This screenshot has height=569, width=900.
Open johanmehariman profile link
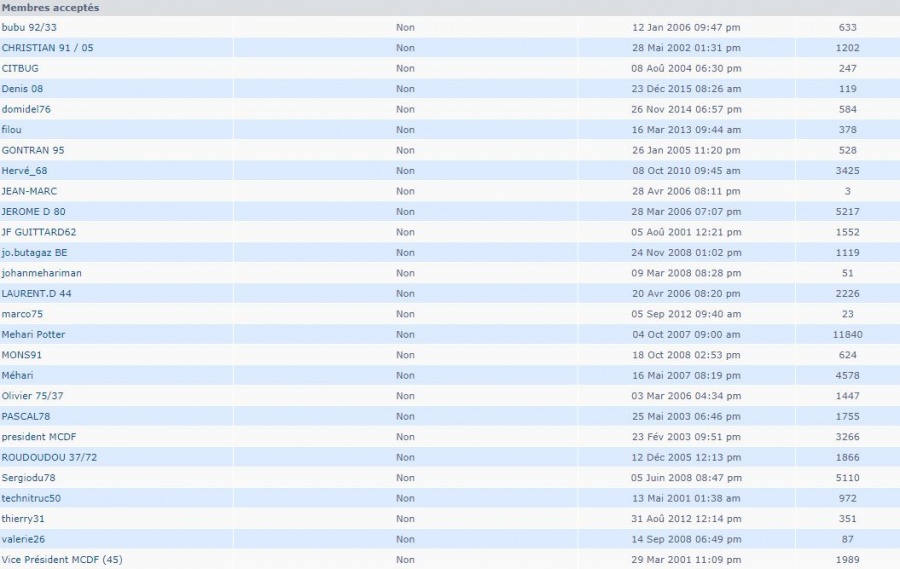[42, 273]
